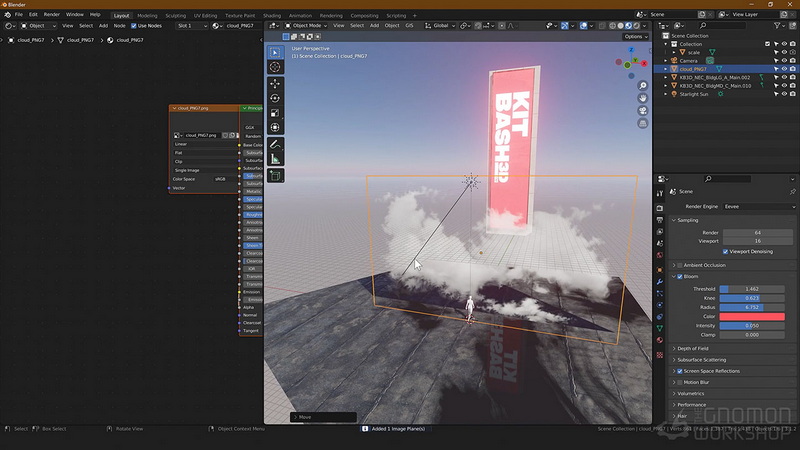Toggle camera view using the camera gizmo icon
Viewport: 800px width, 450px height.
(643, 111)
